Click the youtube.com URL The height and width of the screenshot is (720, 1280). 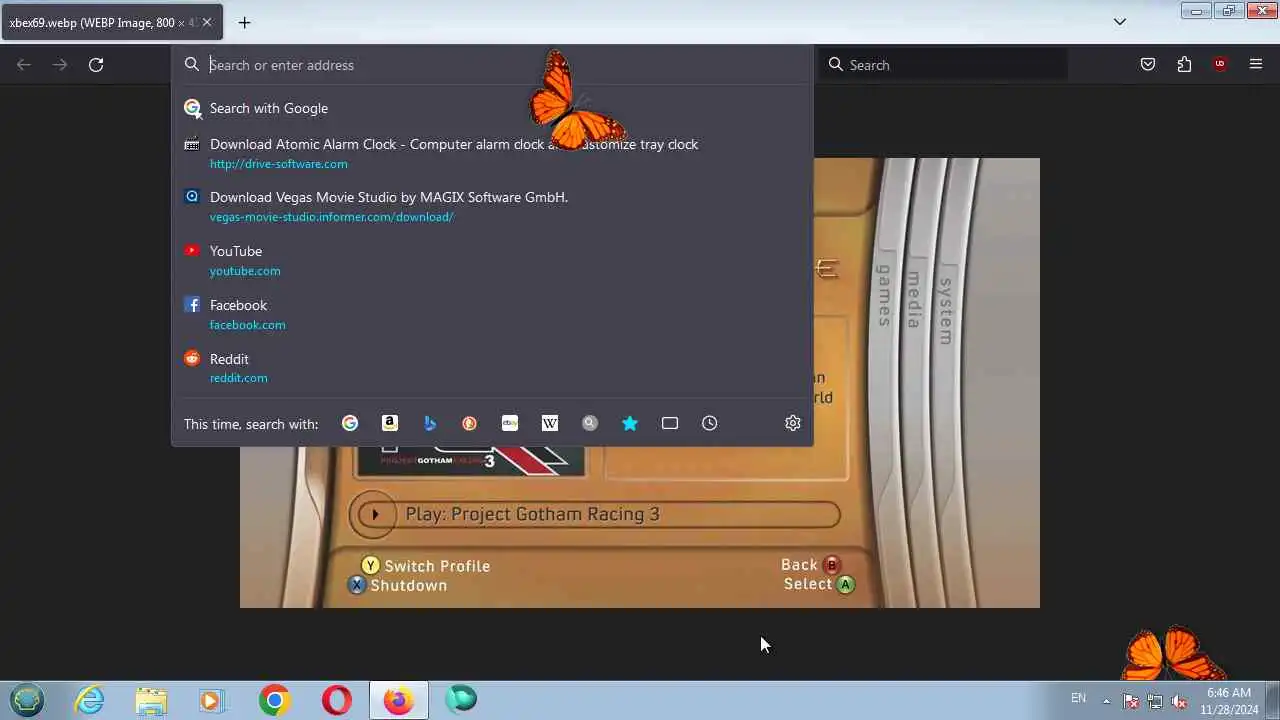coord(245,271)
